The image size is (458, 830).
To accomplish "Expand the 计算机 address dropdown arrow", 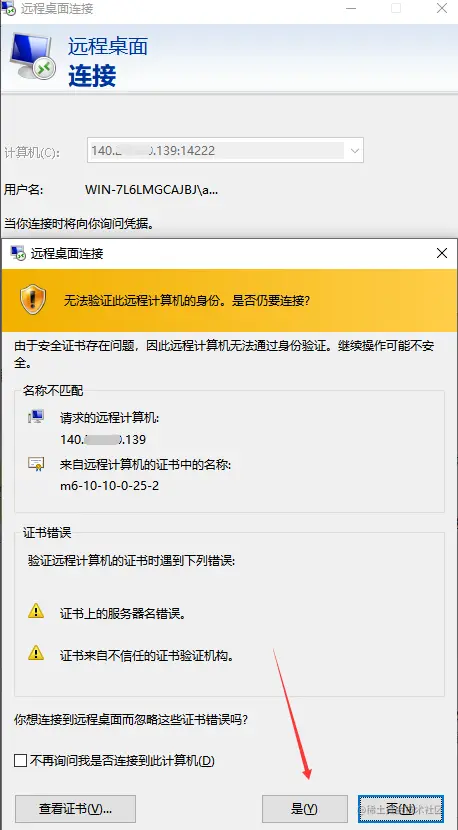I will point(354,151).
